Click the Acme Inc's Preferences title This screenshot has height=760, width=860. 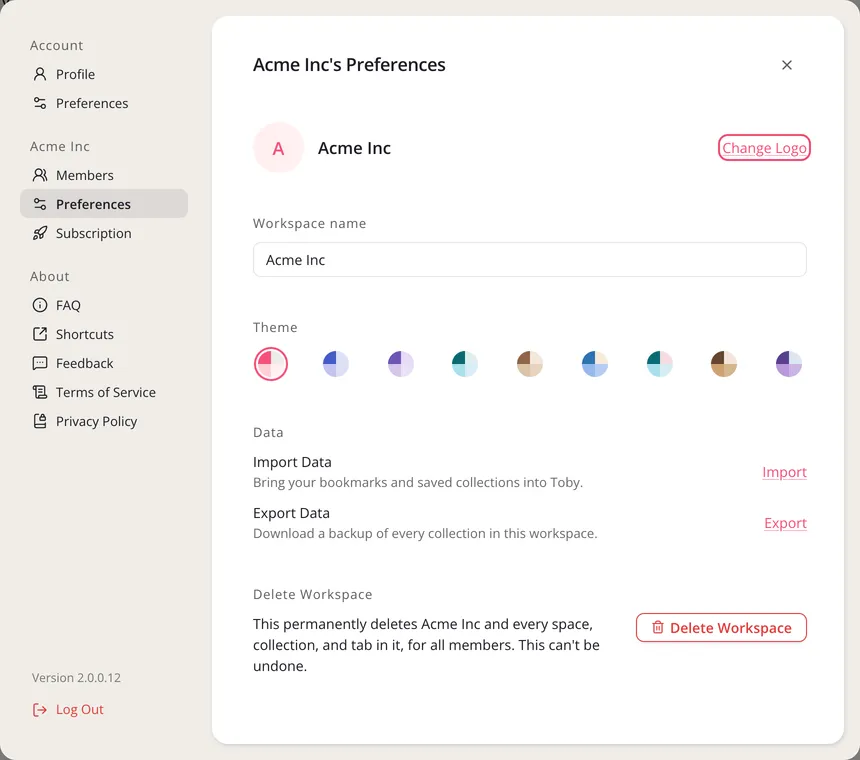pos(349,65)
